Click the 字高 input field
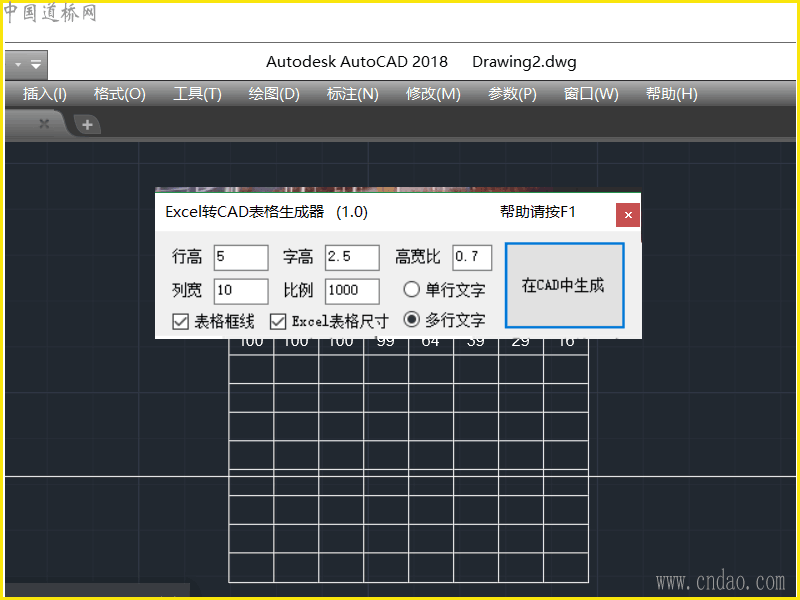Image resolution: width=800 pixels, height=600 pixels. coord(352,257)
